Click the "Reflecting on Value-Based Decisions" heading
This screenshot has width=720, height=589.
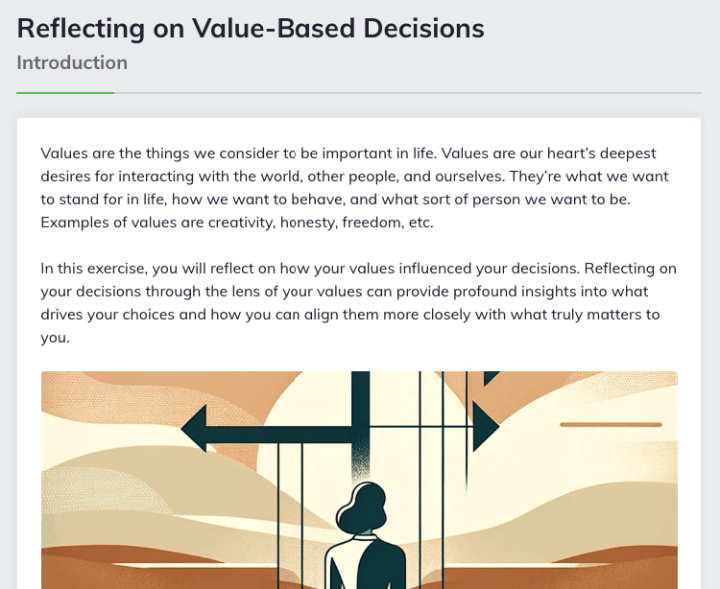coord(250,28)
